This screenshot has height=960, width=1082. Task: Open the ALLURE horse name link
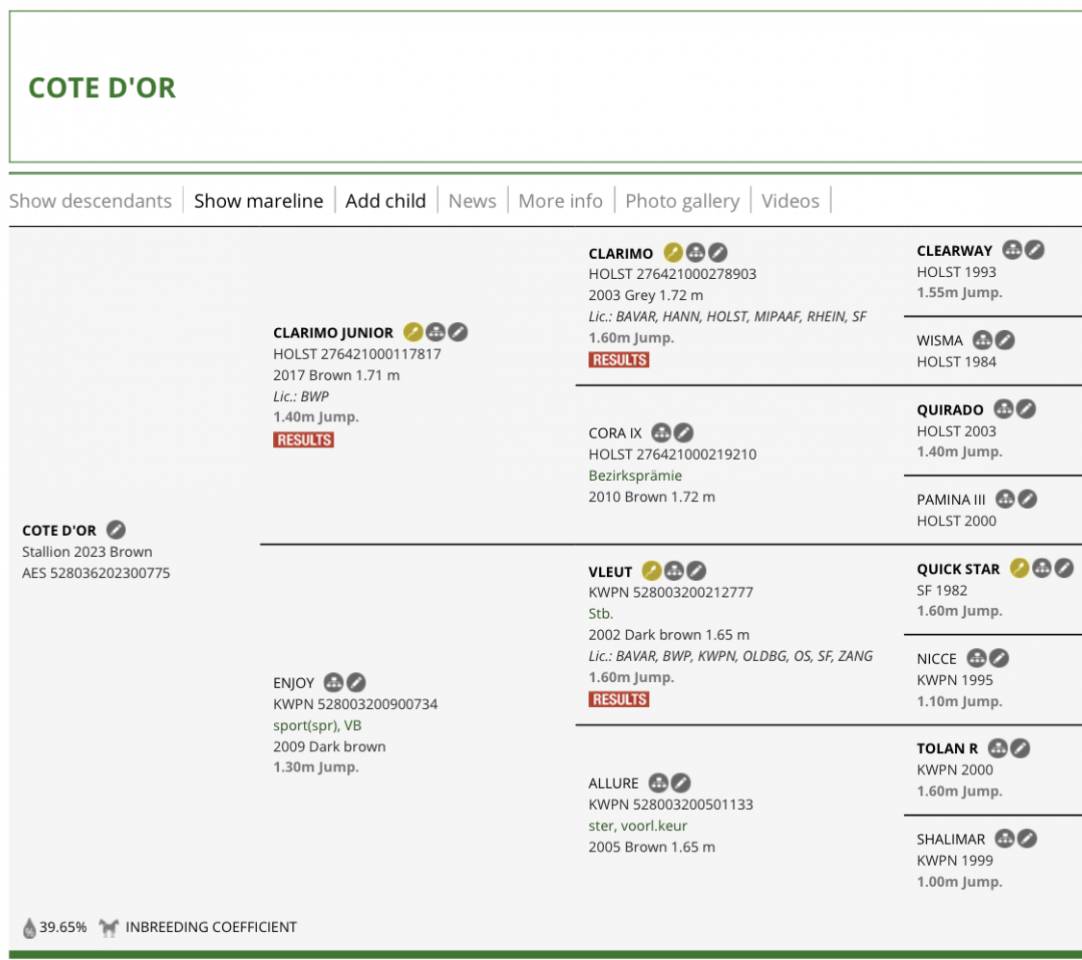coord(613,783)
